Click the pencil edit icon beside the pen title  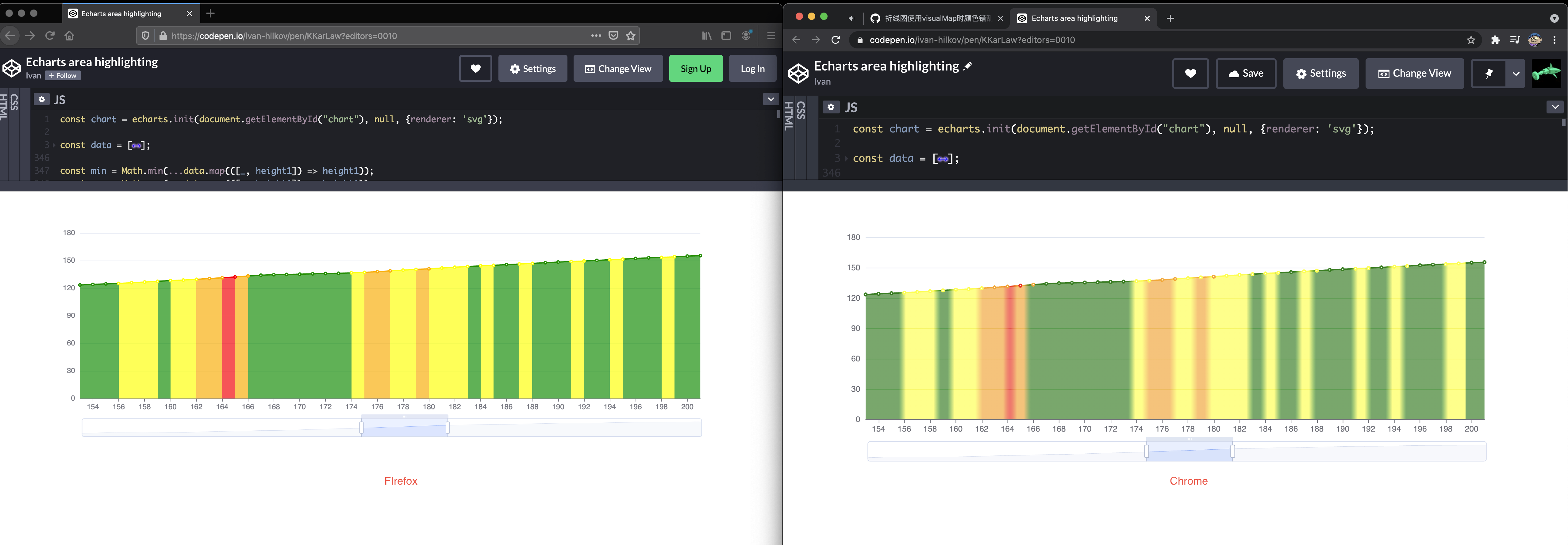tap(968, 66)
